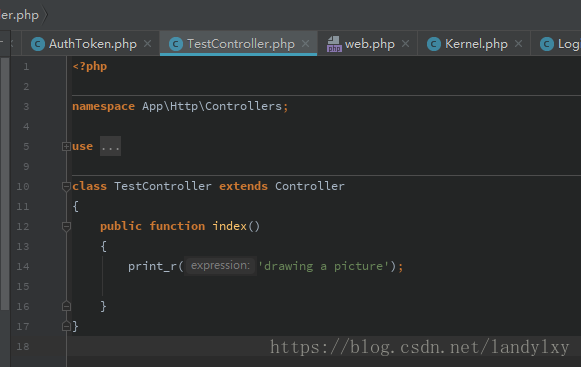Collapse the TestController class block
This screenshot has height=367, width=581.
[66, 186]
